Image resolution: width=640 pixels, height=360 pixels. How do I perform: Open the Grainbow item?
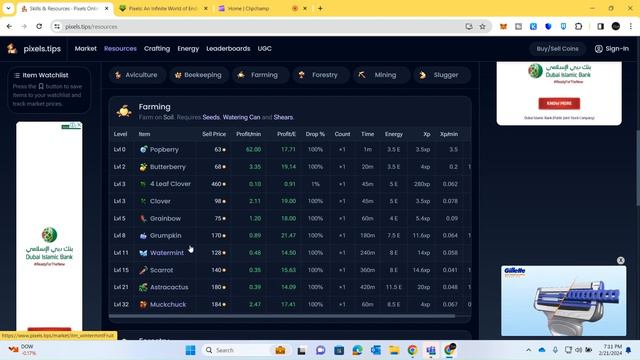(165, 218)
